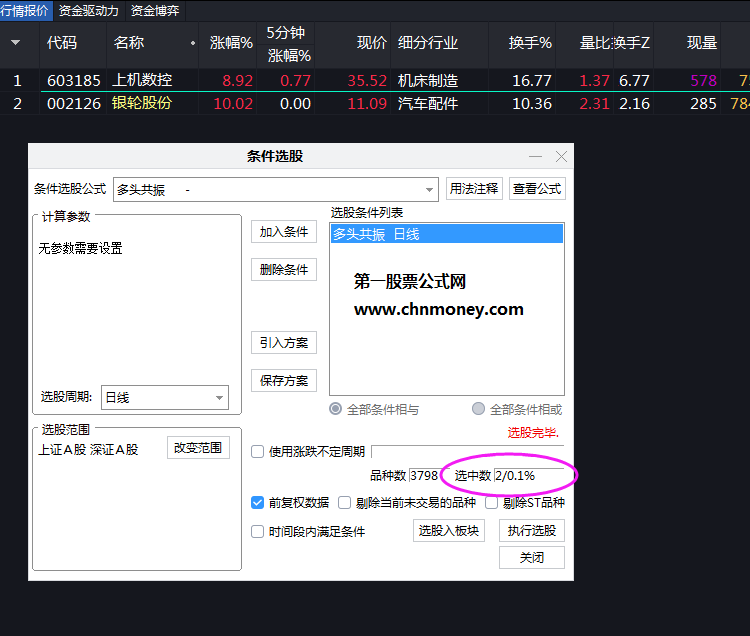
Task: Open the 选股周期 日线 dropdown
Action: [x=165, y=397]
